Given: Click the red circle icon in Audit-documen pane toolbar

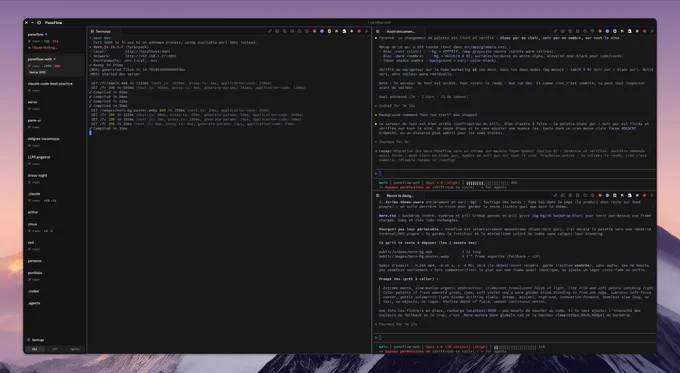Looking at the screenshot, I should (x=644, y=31).
